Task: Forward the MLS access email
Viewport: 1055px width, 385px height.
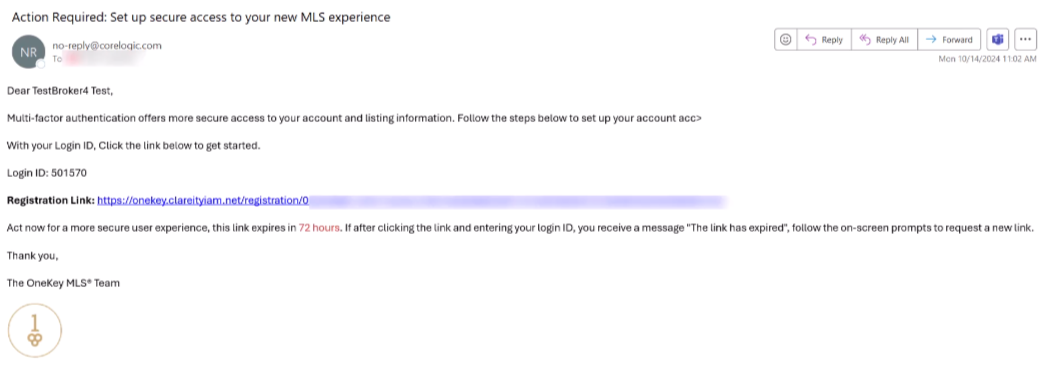Action: click(x=949, y=40)
